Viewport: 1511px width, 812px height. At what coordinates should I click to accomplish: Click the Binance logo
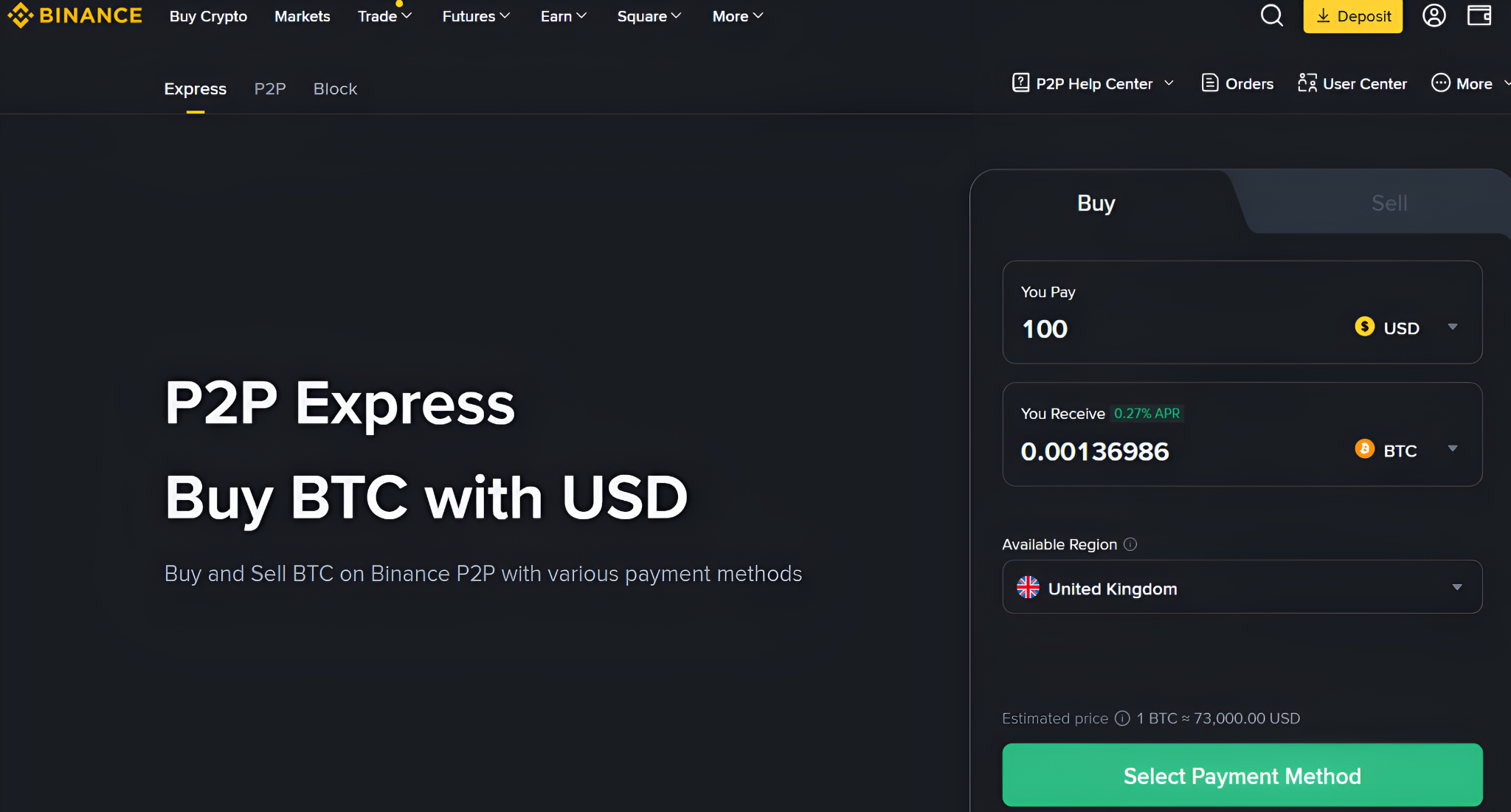74,15
